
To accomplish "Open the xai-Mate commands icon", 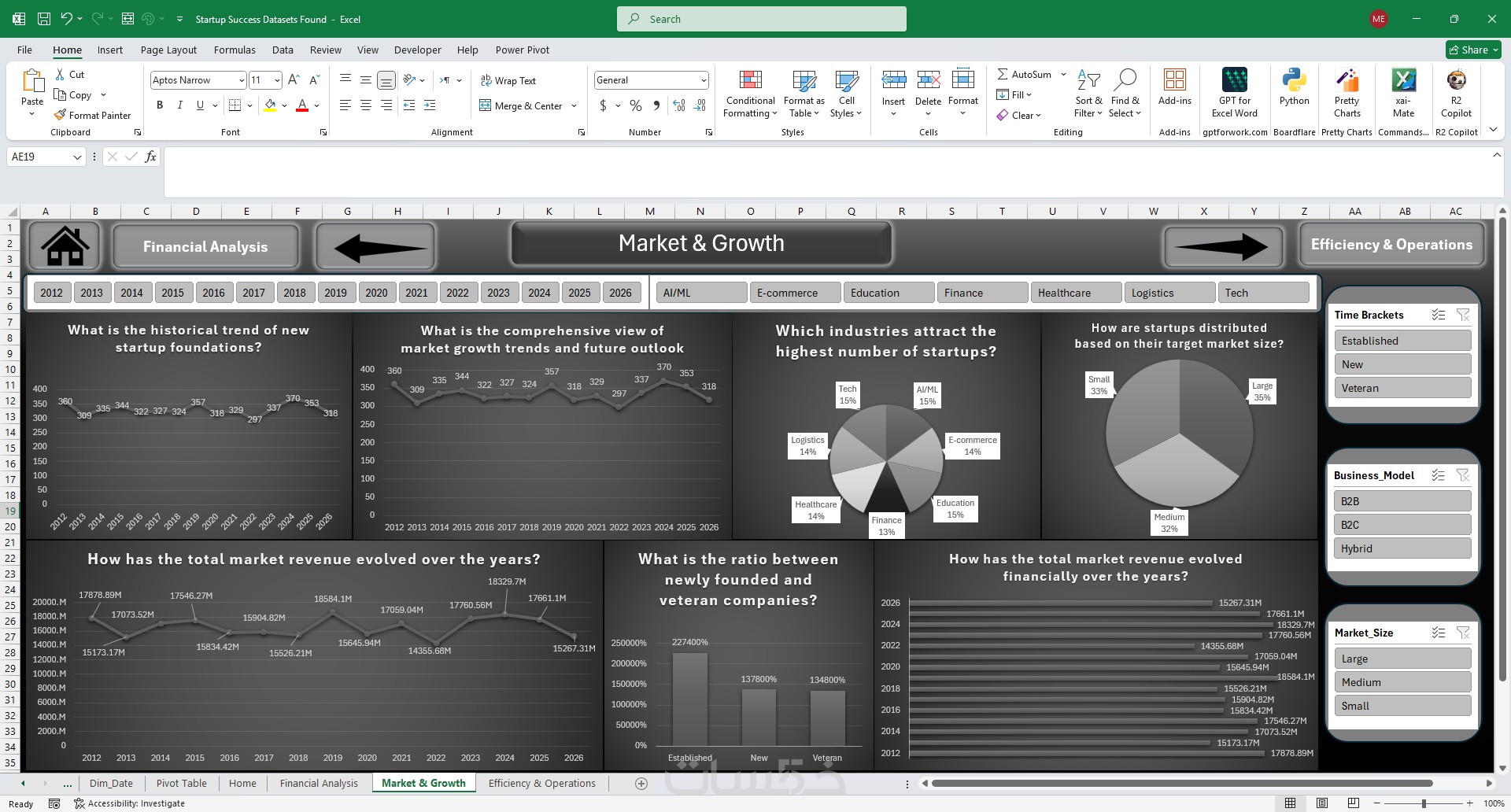I will [x=1403, y=80].
